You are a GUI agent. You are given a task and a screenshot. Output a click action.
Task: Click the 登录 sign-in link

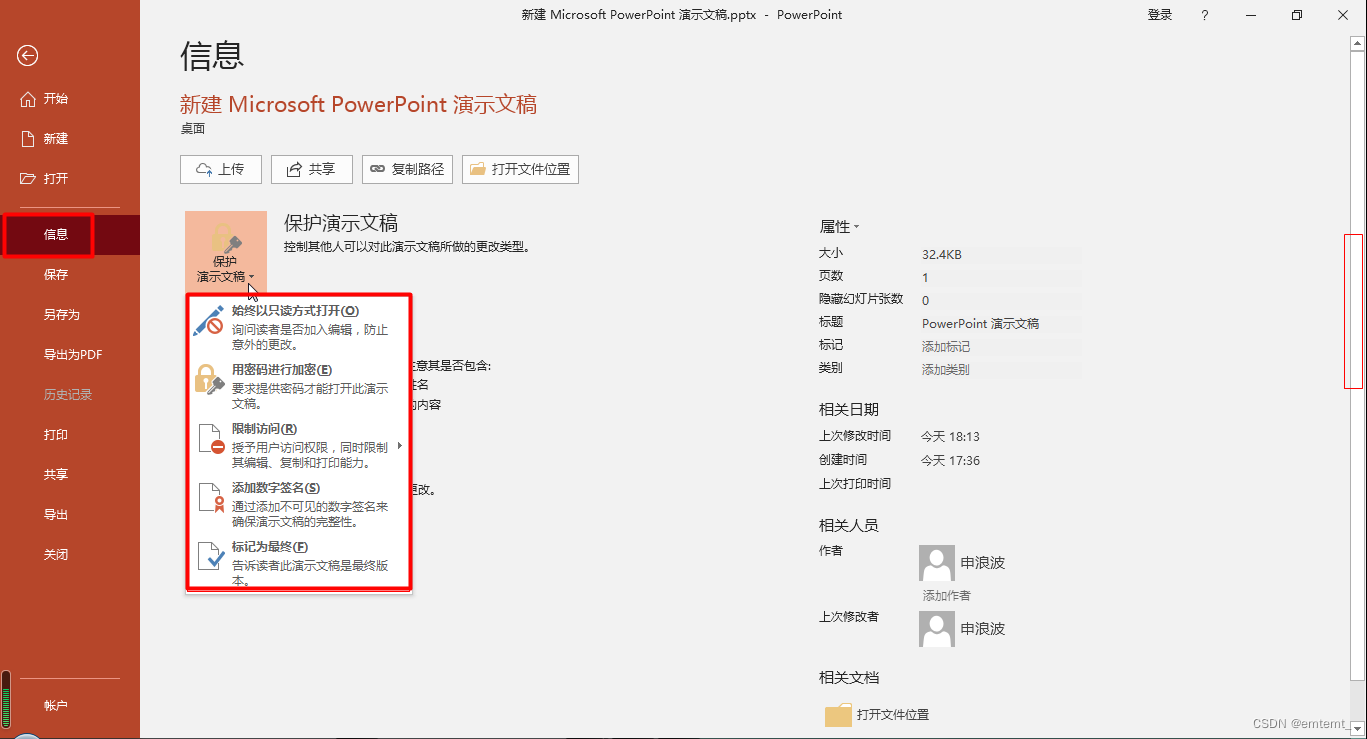(1160, 15)
